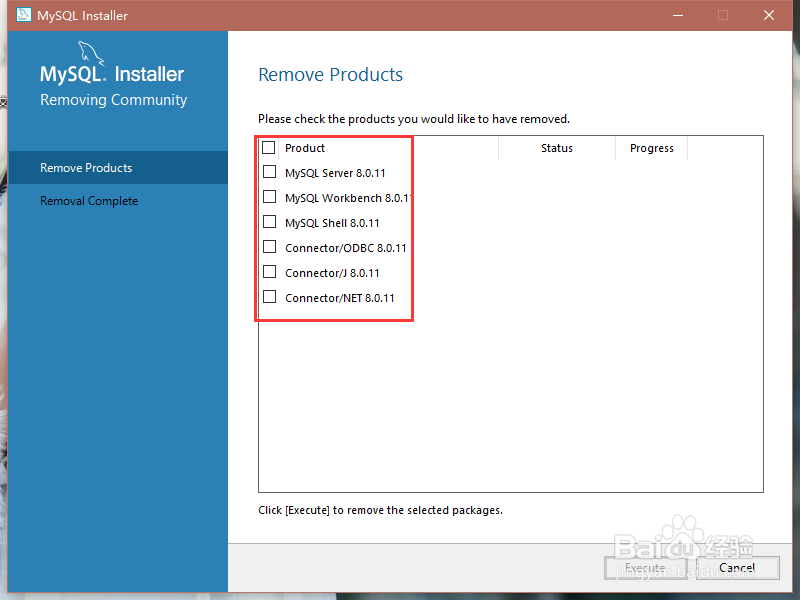Minimize the MySQL Installer window
The image size is (800, 600).
[x=678, y=15]
